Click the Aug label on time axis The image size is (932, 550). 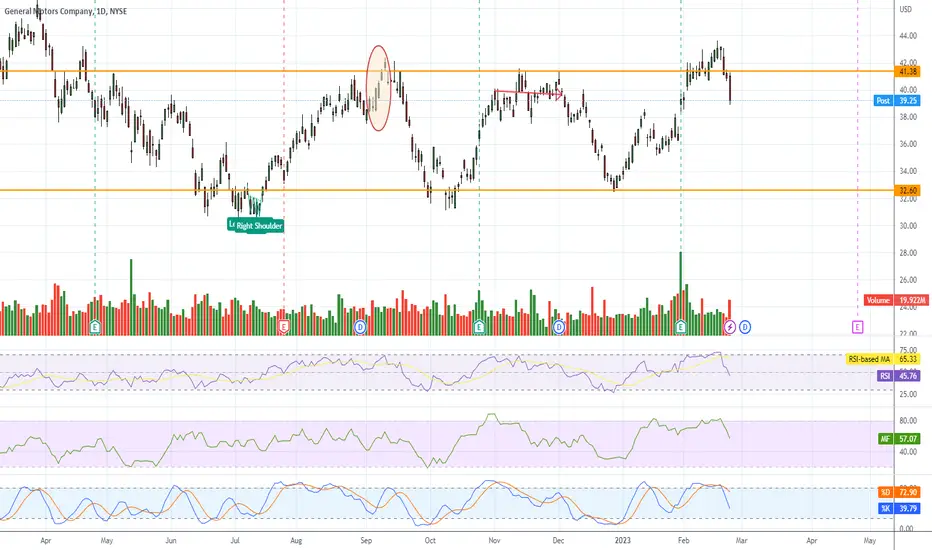[x=296, y=540]
